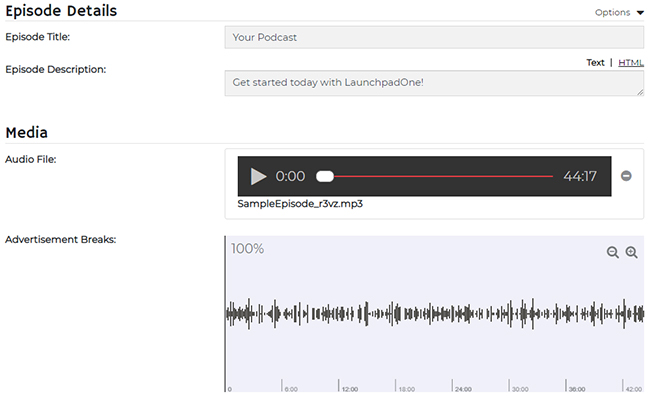Click the audio seek slider handle
Screen dimensions: 650x396
325,176
